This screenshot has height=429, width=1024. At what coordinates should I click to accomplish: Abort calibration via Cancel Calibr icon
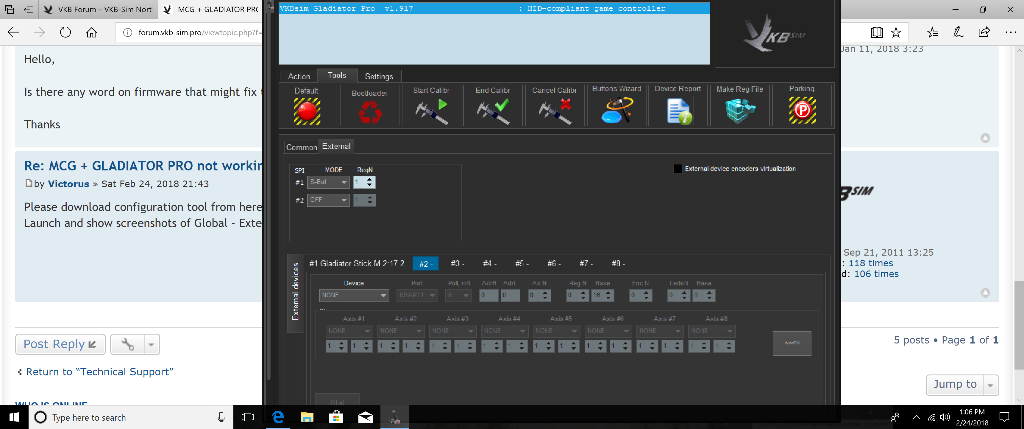(554, 112)
